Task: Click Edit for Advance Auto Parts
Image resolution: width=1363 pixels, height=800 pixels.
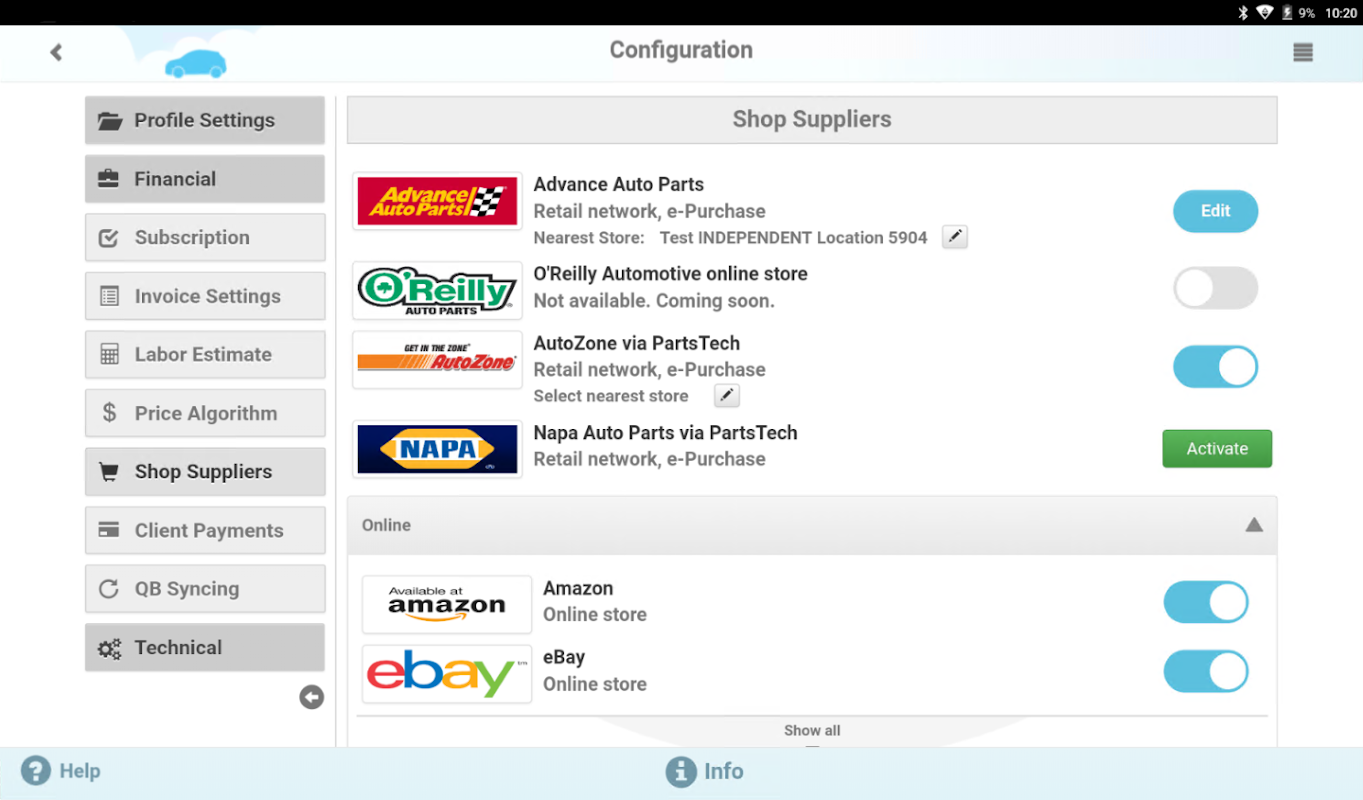Action: click(1215, 211)
